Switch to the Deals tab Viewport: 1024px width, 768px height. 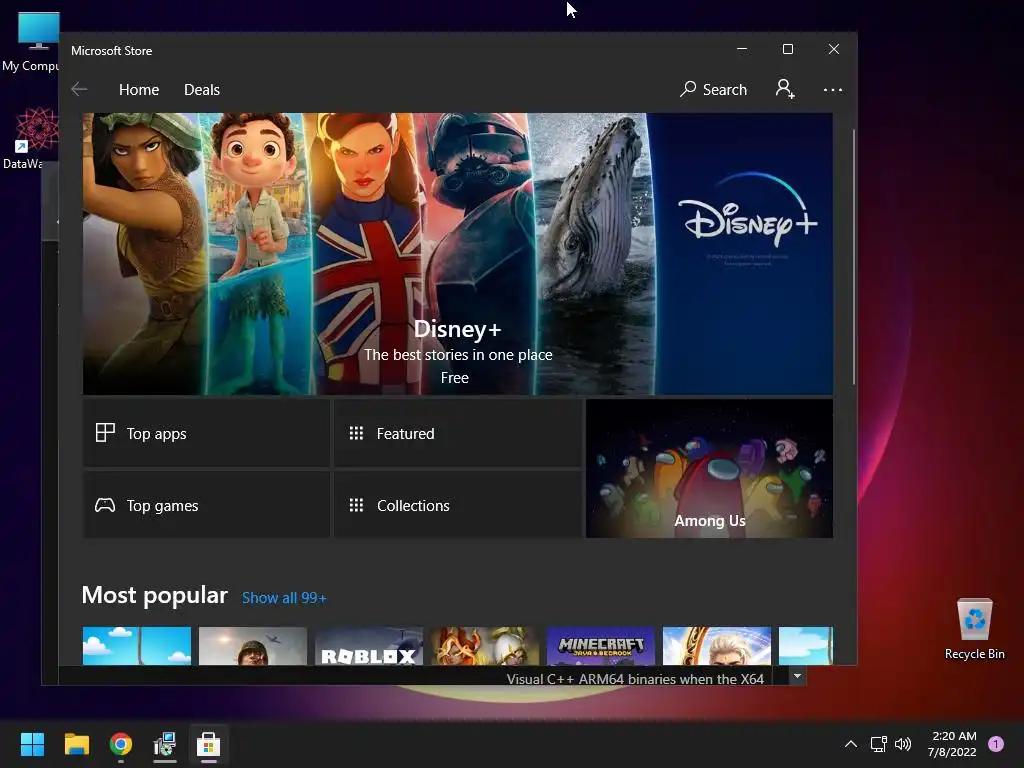click(x=202, y=89)
